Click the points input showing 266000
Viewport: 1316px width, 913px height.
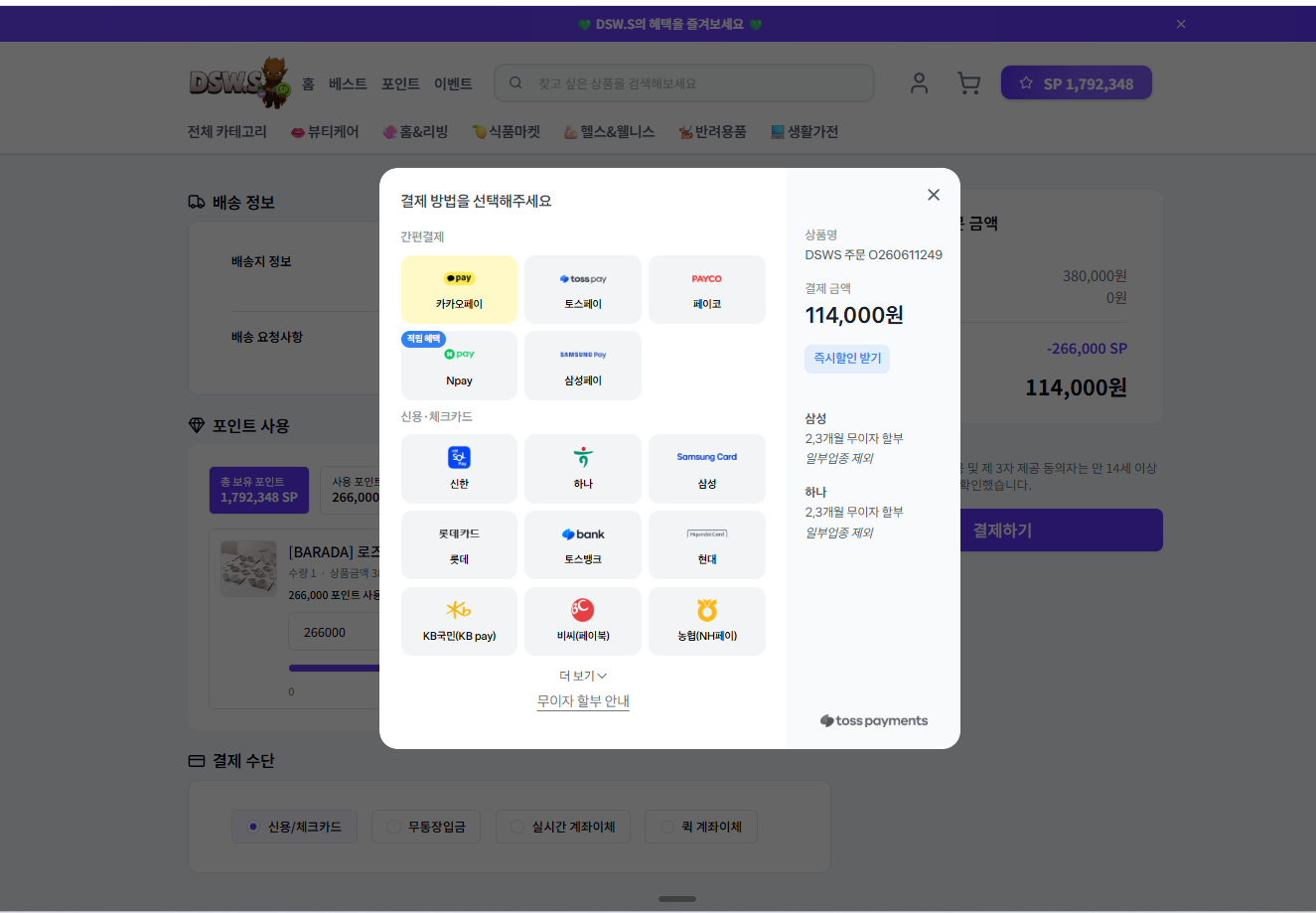coord(334,632)
